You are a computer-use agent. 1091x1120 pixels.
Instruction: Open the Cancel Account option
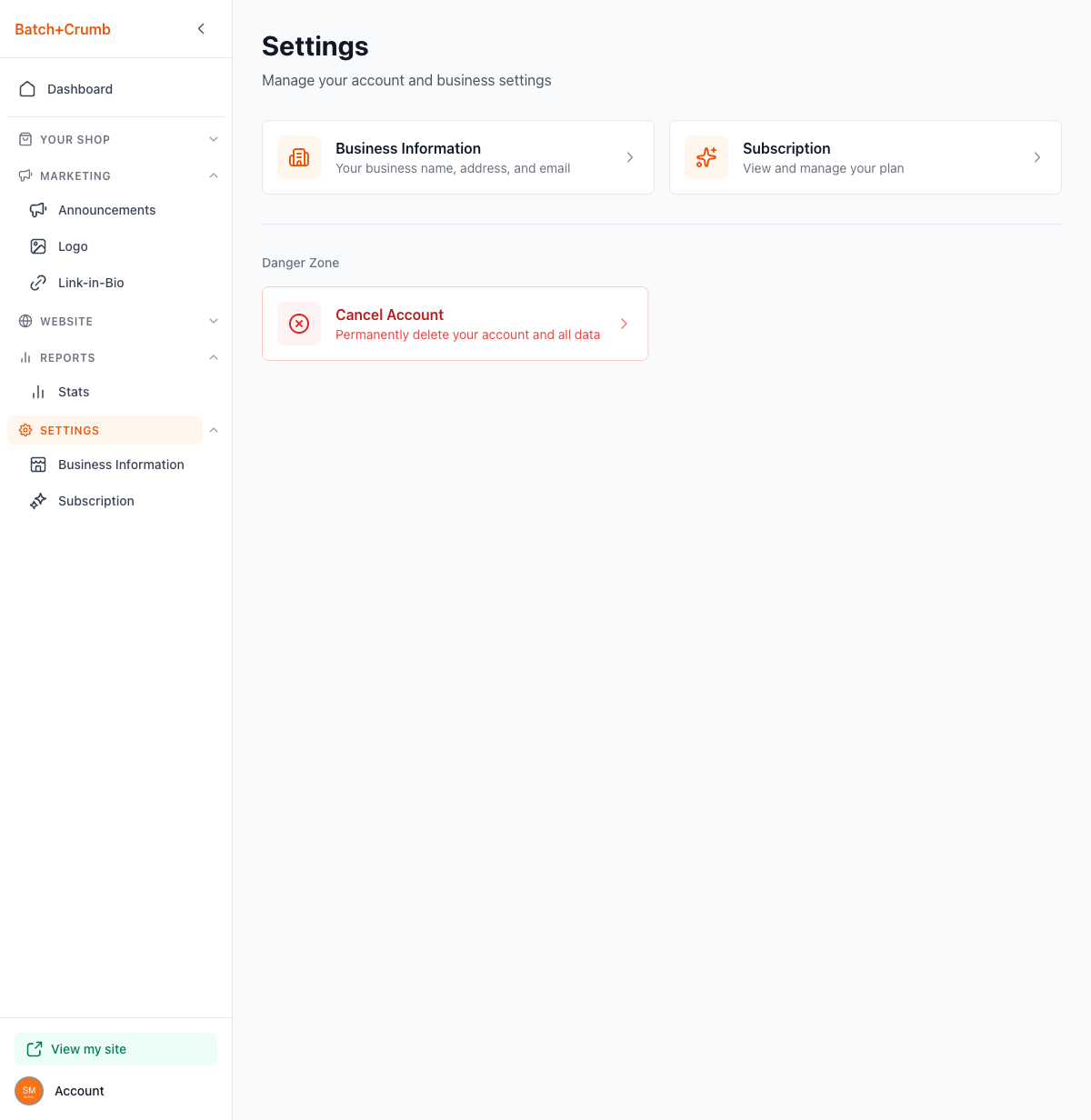coord(455,324)
